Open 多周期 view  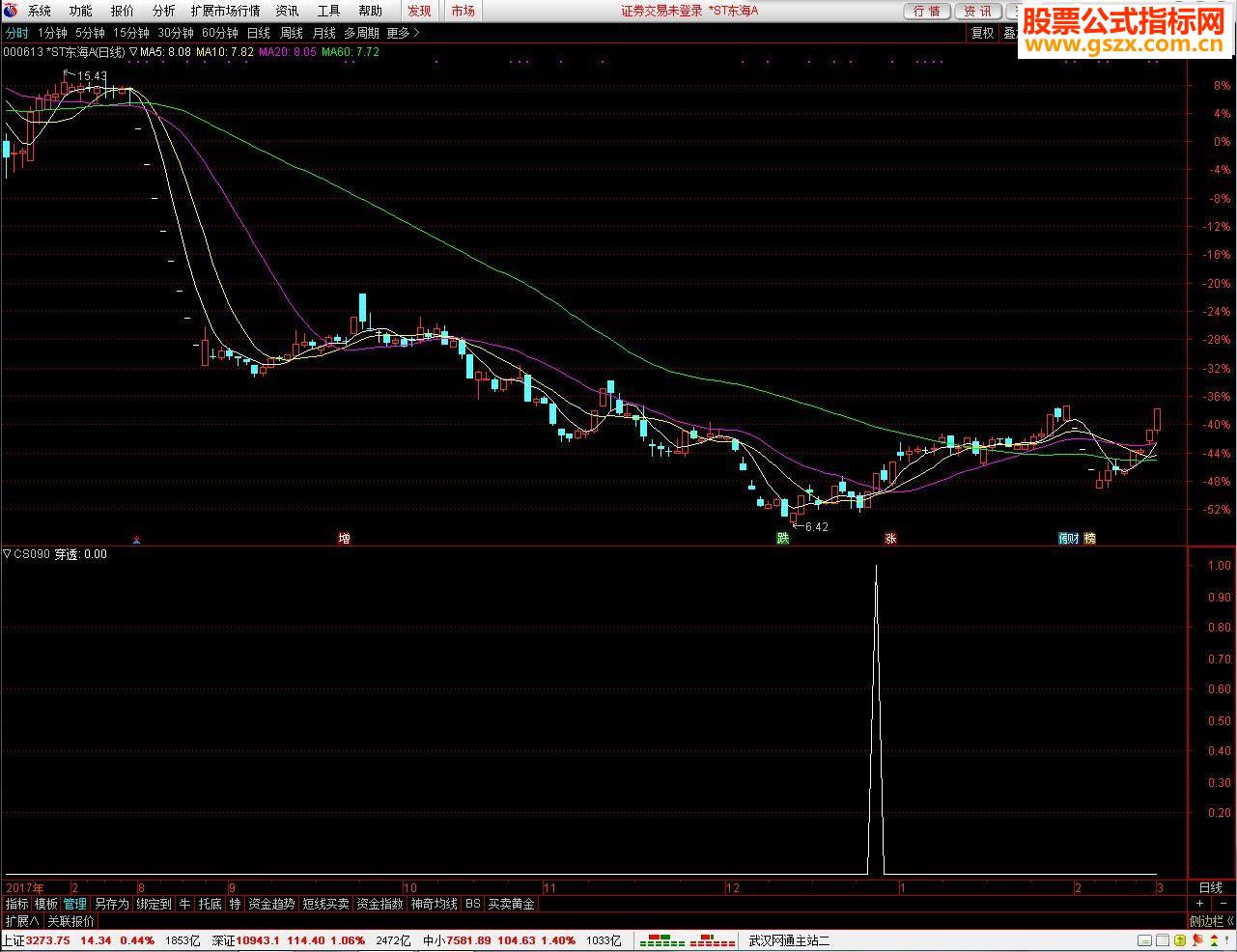(x=361, y=32)
